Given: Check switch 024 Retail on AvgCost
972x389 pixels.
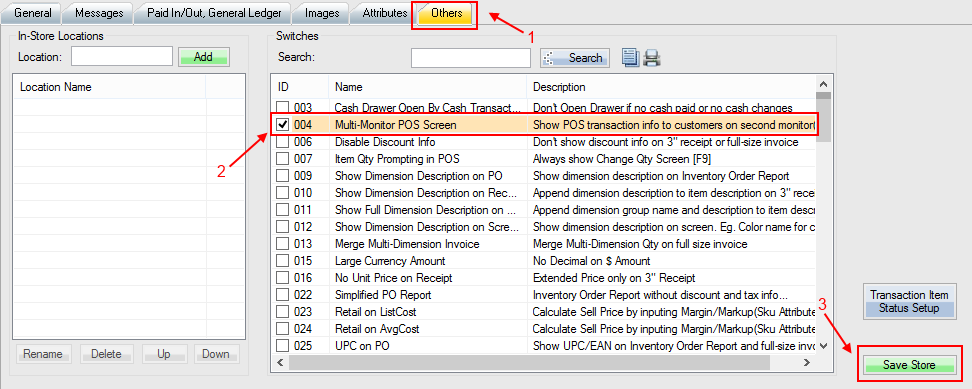Looking at the screenshot, I should pos(283,328).
